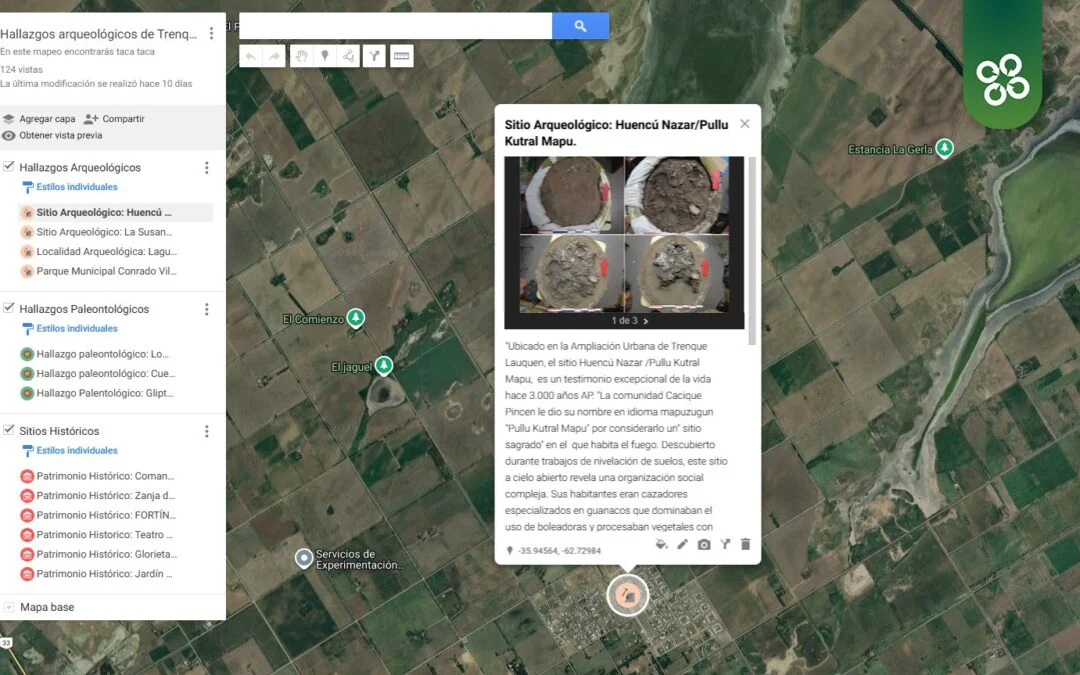Open Sitios Históricos layer options menu
1080x675 pixels.
click(207, 431)
